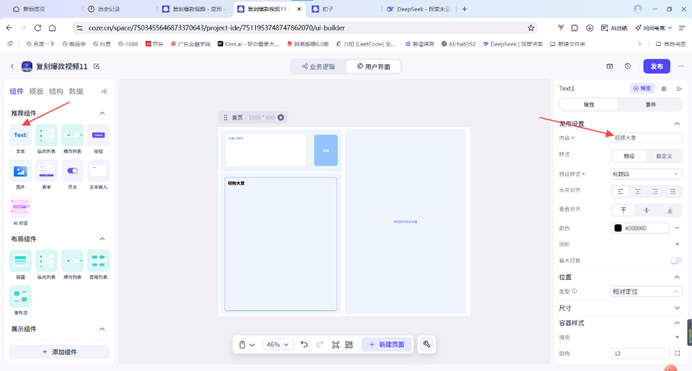Redo the canvas action
692x371 pixels.
[x=320, y=345]
